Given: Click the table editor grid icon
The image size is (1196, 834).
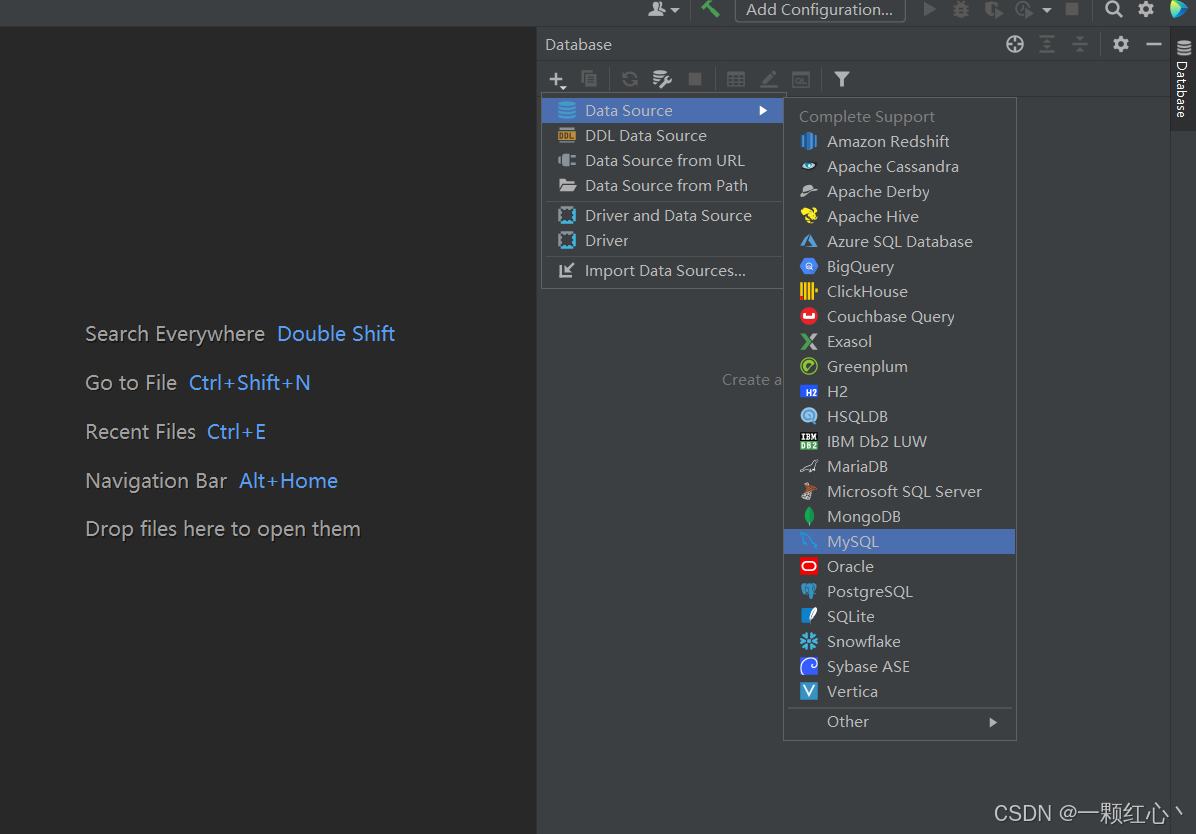Looking at the screenshot, I should tap(736, 79).
